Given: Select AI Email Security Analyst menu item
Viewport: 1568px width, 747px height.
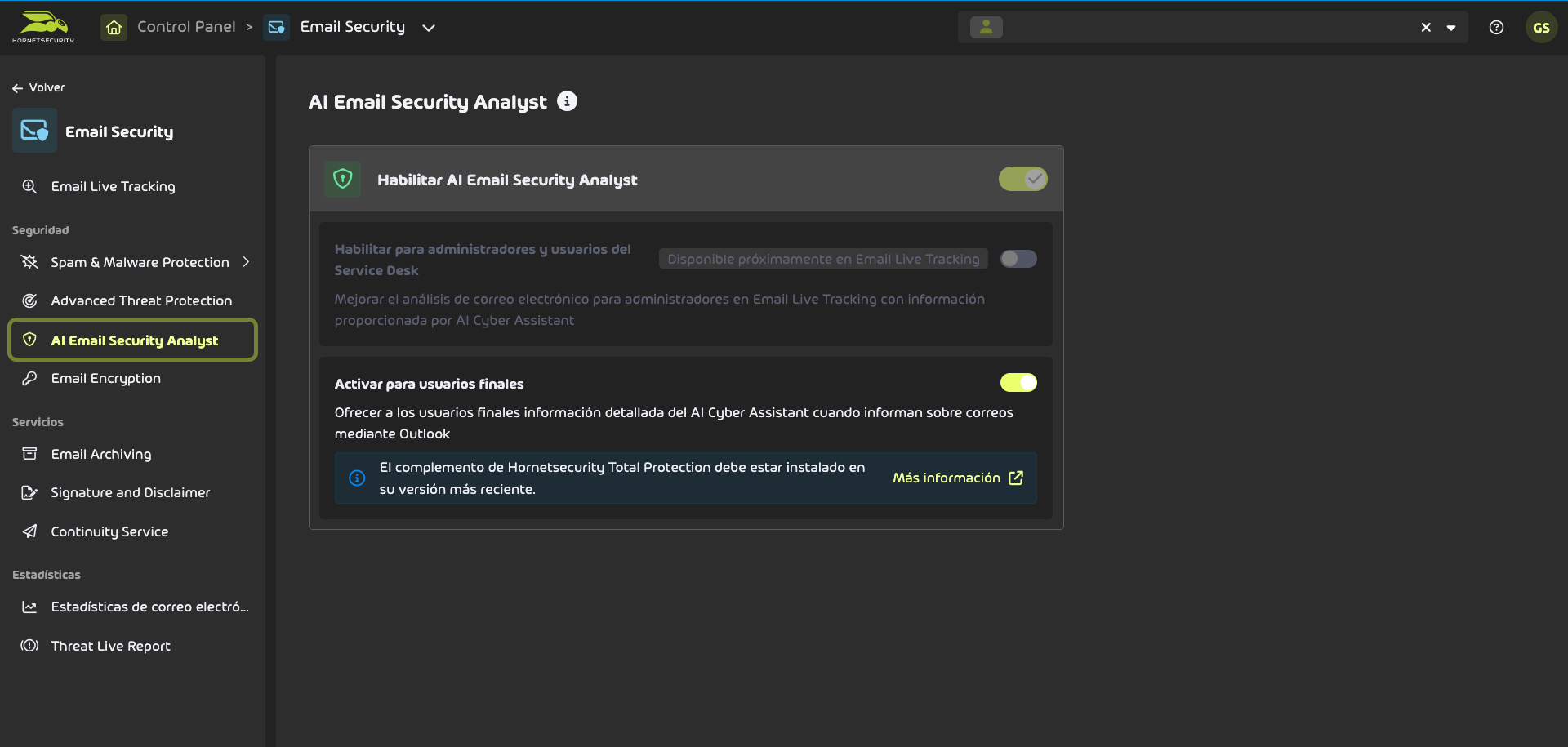Looking at the screenshot, I should pyautogui.click(x=134, y=340).
